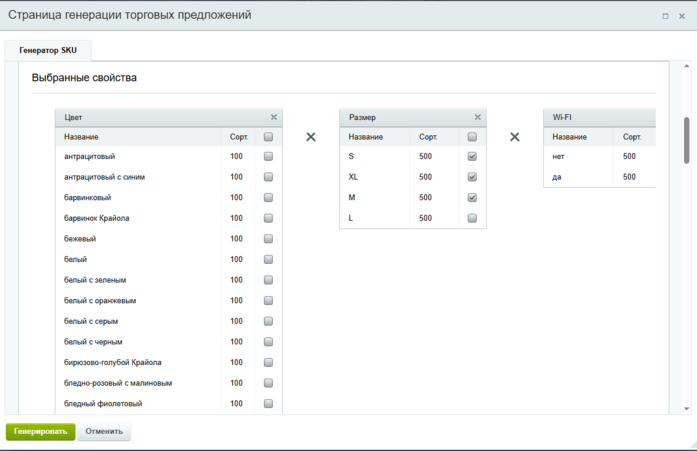Check бирюзово-голубой Крайола checkbox
Image resolution: width=697 pixels, height=451 pixels.
pyautogui.click(x=268, y=362)
